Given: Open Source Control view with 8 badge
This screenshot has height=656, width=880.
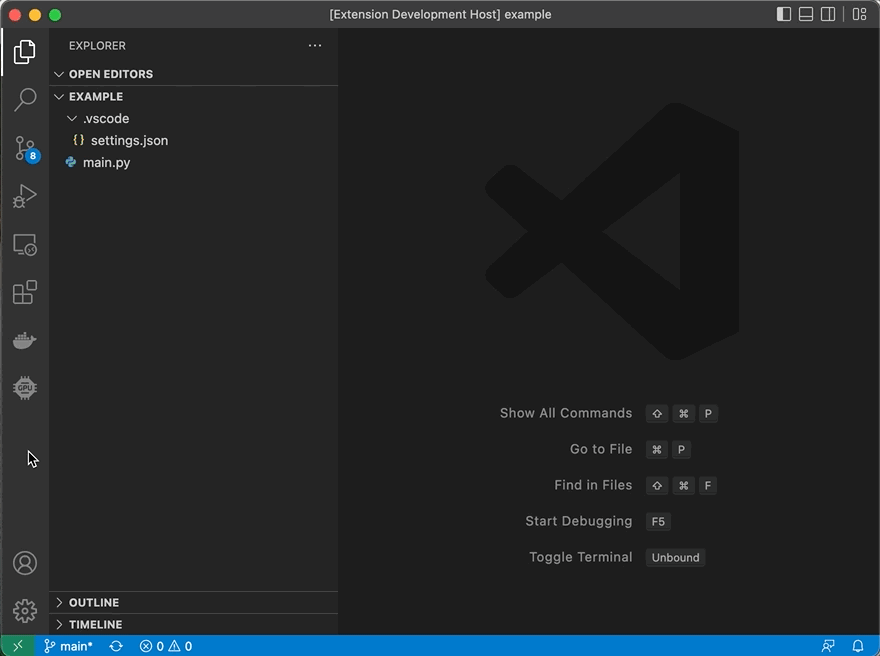Looking at the screenshot, I should point(26,149).
